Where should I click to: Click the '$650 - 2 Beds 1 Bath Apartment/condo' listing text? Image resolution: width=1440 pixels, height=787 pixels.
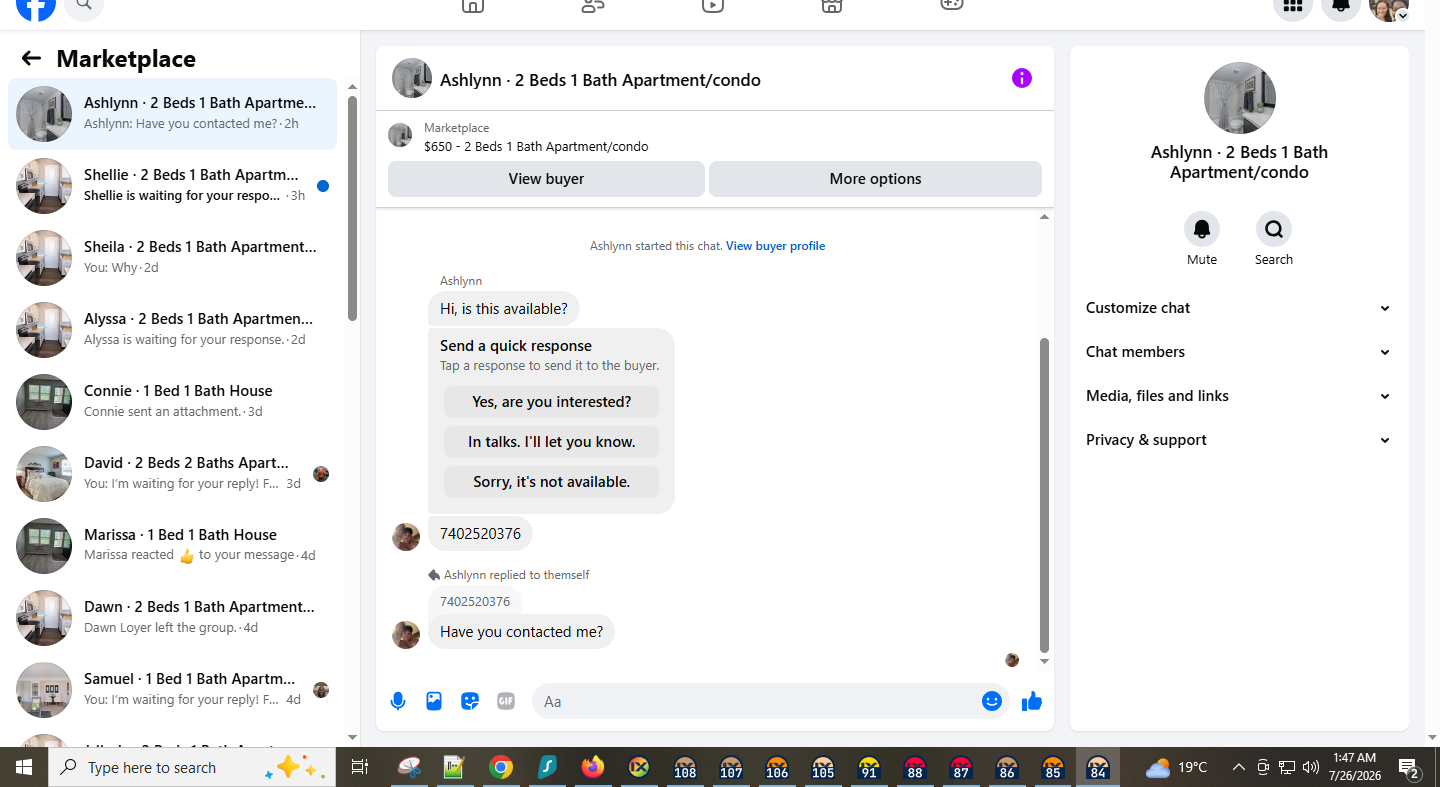pyautogui.click(x=536, y=147)
